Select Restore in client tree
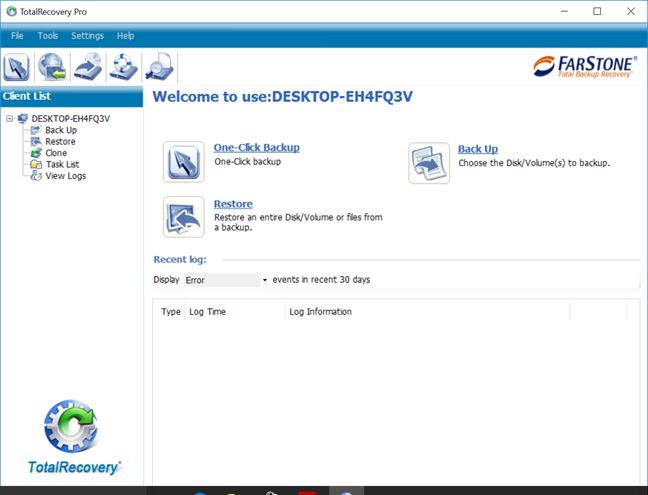Viewport: 648px width, 495px height. (x=60, y=142)
